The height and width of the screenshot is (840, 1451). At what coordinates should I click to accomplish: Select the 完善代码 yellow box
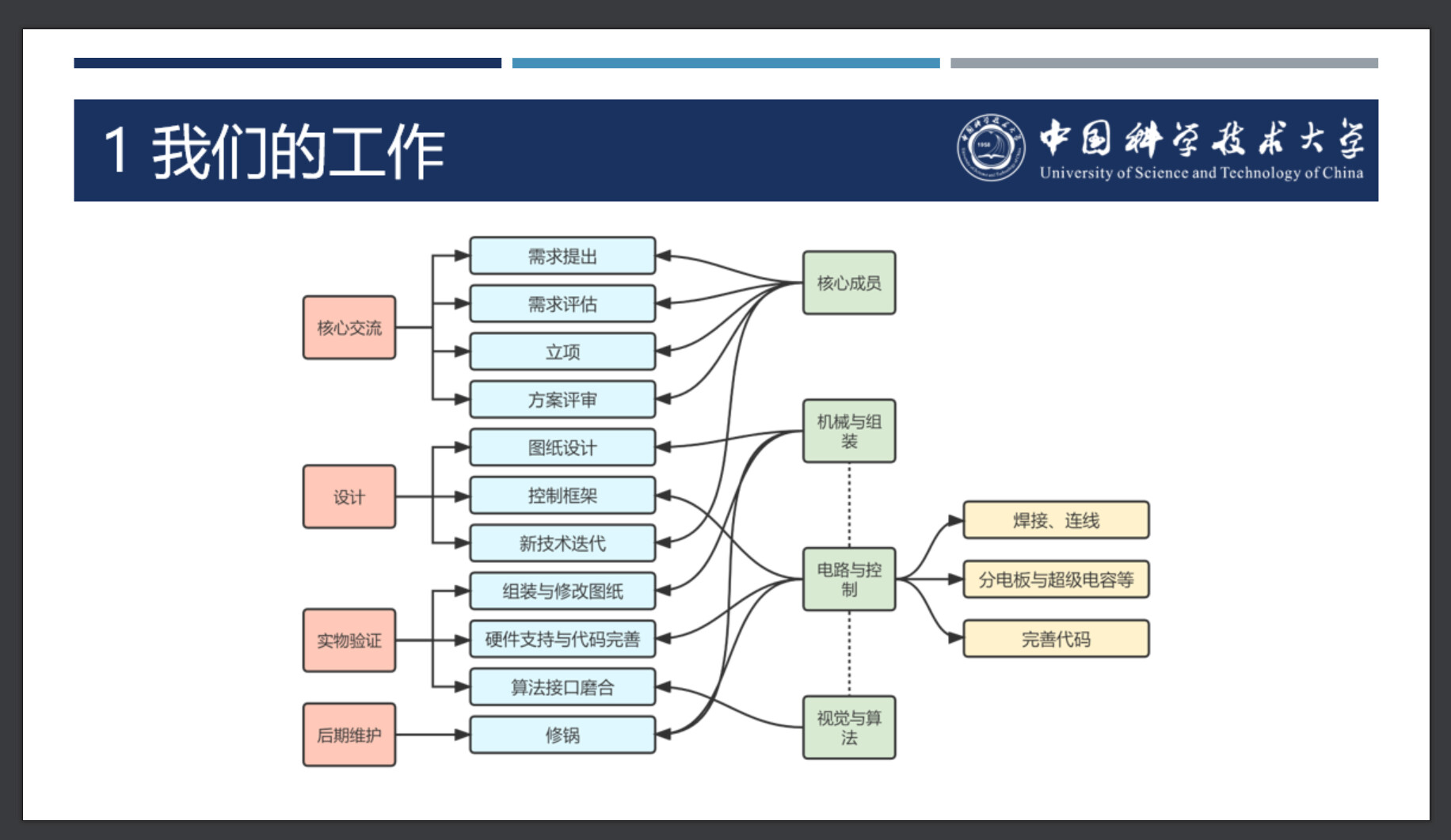pos(1056,639)
